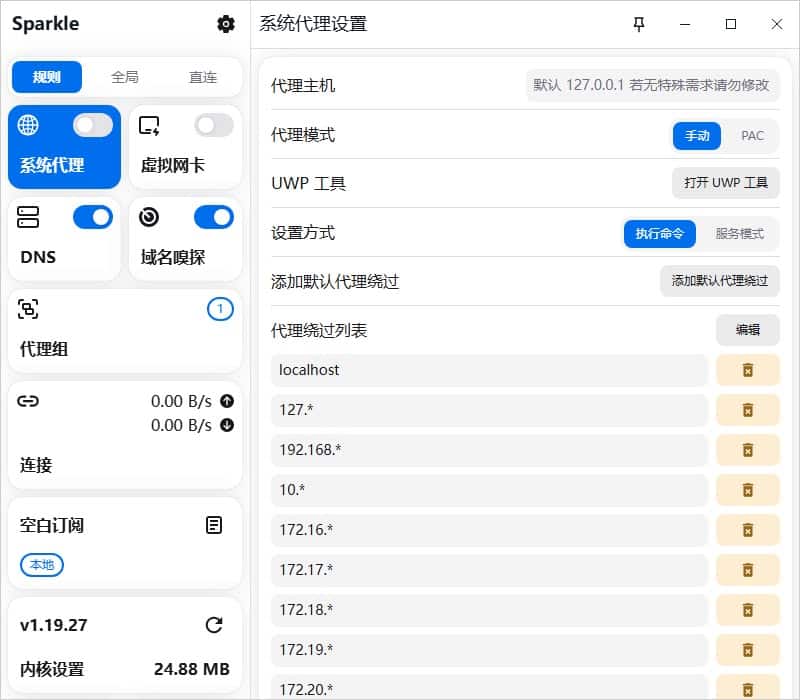The width and height of the screenshot is (800, 700).
Task: Focus the 代理主机 input field
Action: (x=653, y=85)
